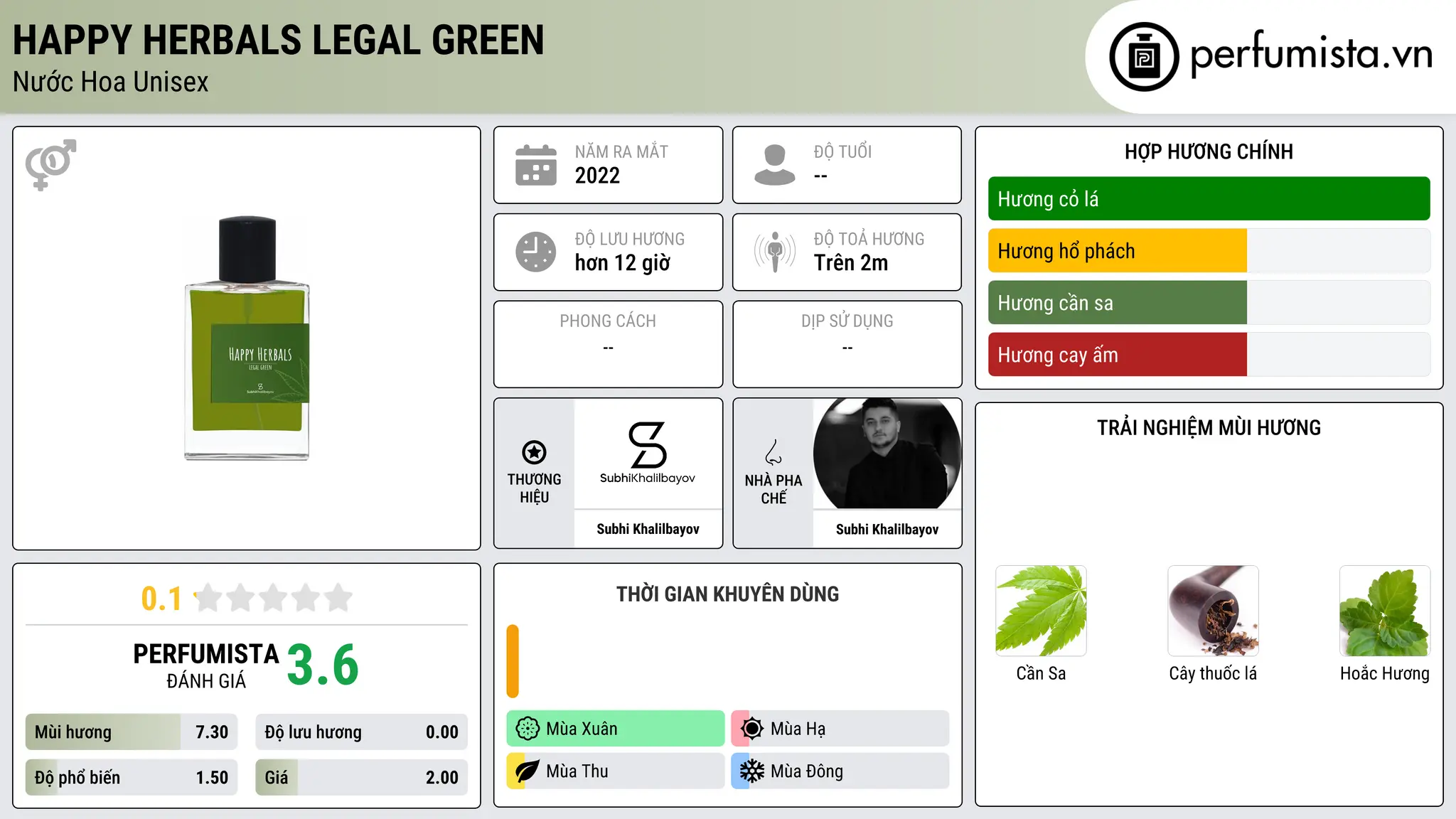The height and width of the screenshot is (819, 1456).
Task: Click the Trên 2m sillage value
Action: tap(851, 263)
